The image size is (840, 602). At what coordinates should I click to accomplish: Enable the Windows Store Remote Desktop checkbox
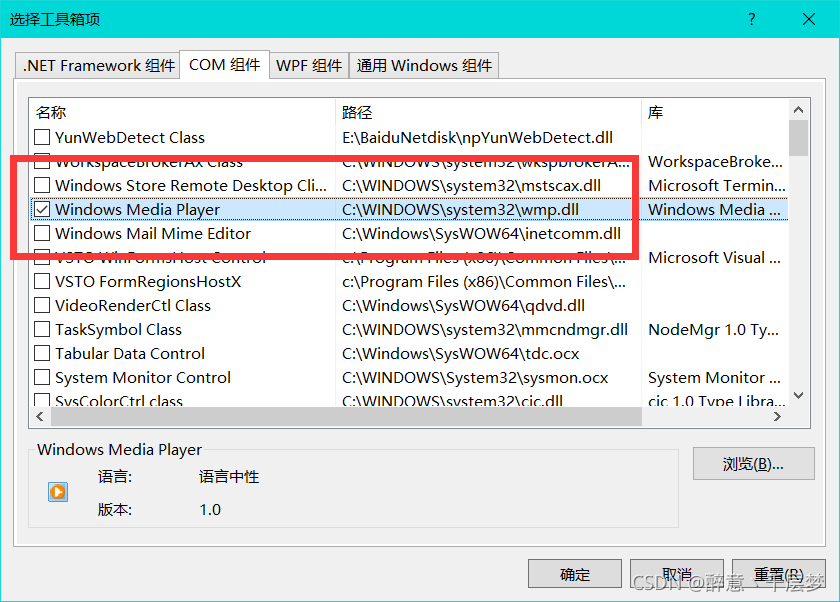pyautogui.click(x=42, y=185)
